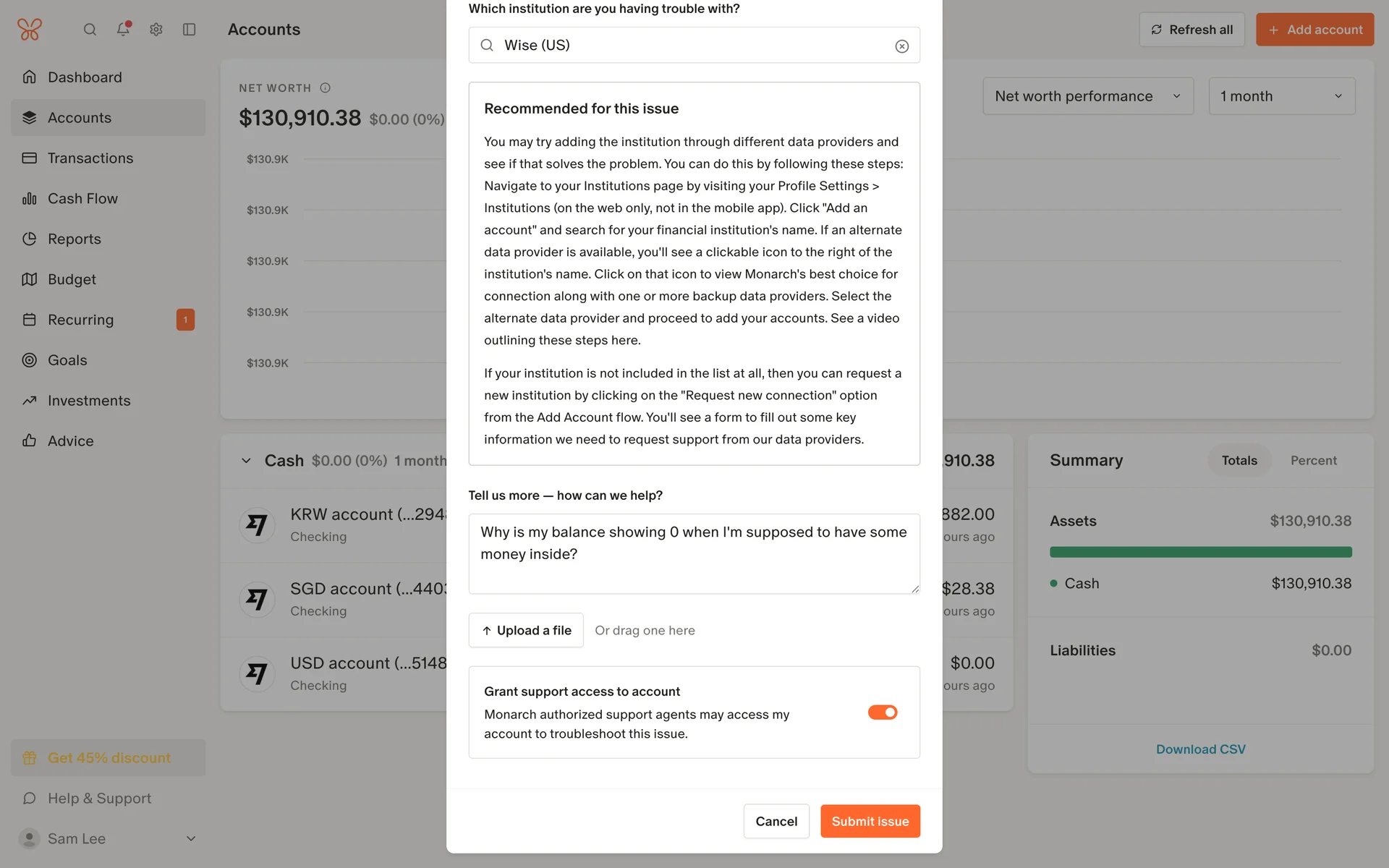Select the Totals summary view
Viewport: 1389px width, 868px height.
(1239, 461)
